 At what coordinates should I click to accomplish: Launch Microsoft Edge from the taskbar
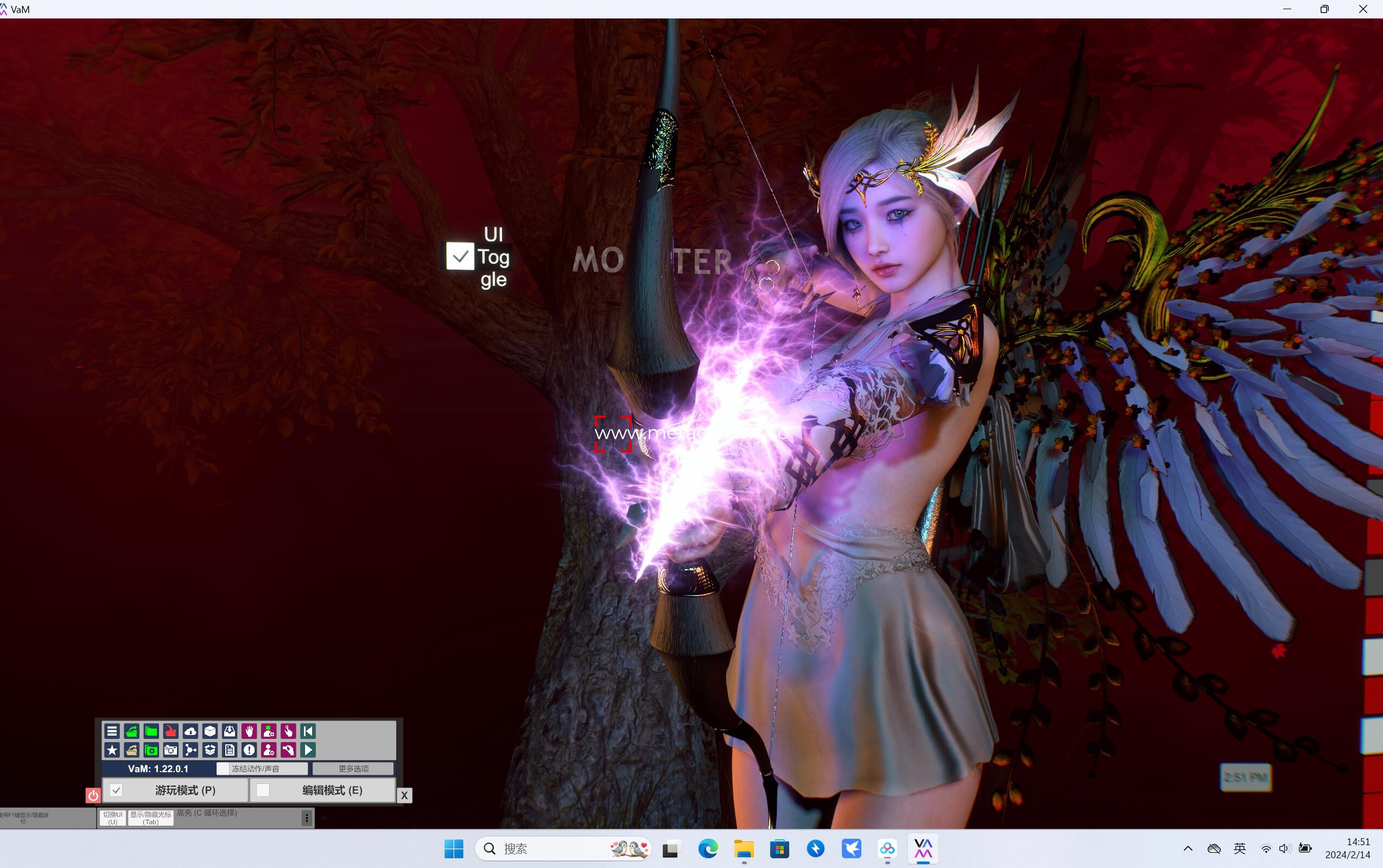click(x=708, y=848)
